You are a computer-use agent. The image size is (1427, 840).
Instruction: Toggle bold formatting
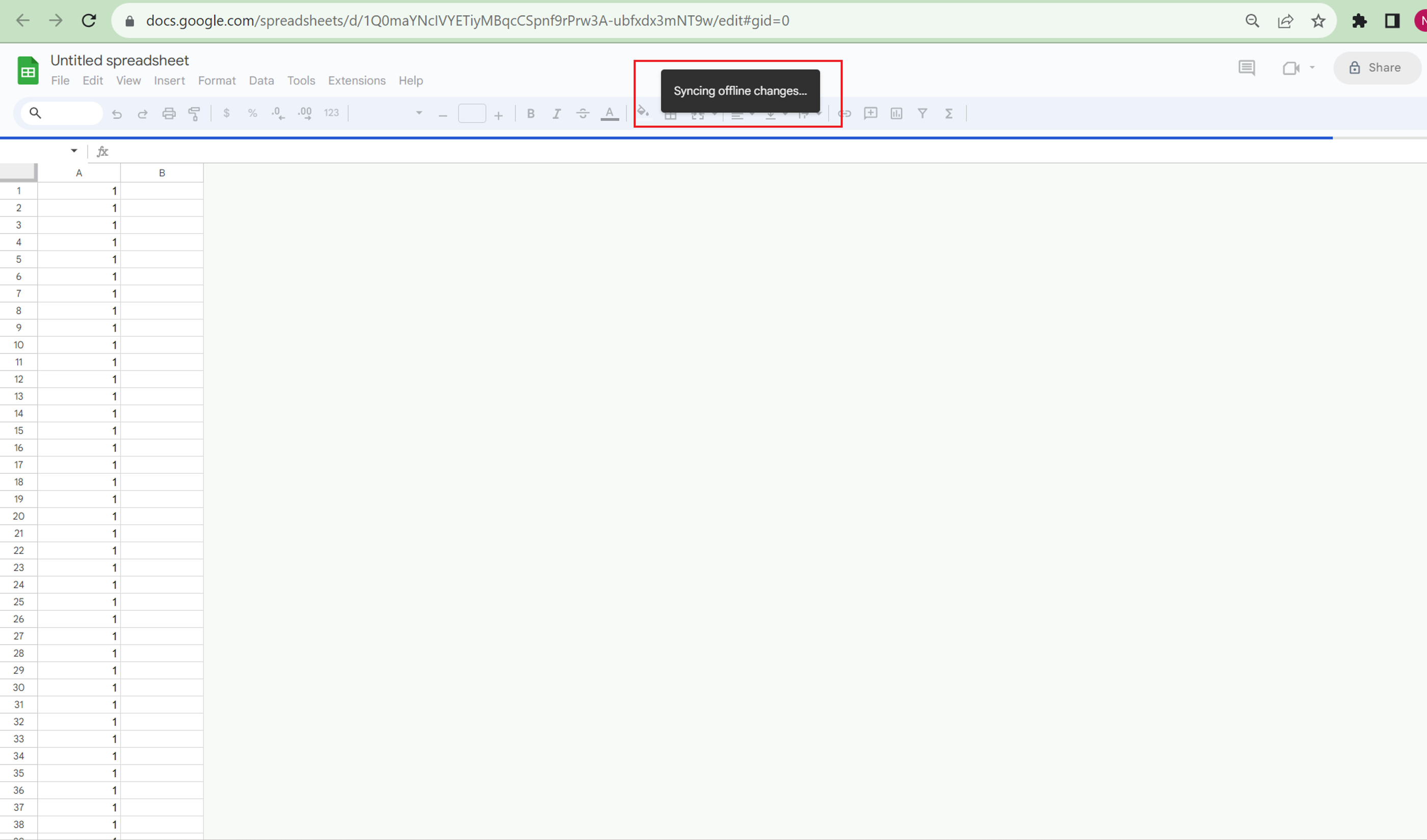[531, 114]
